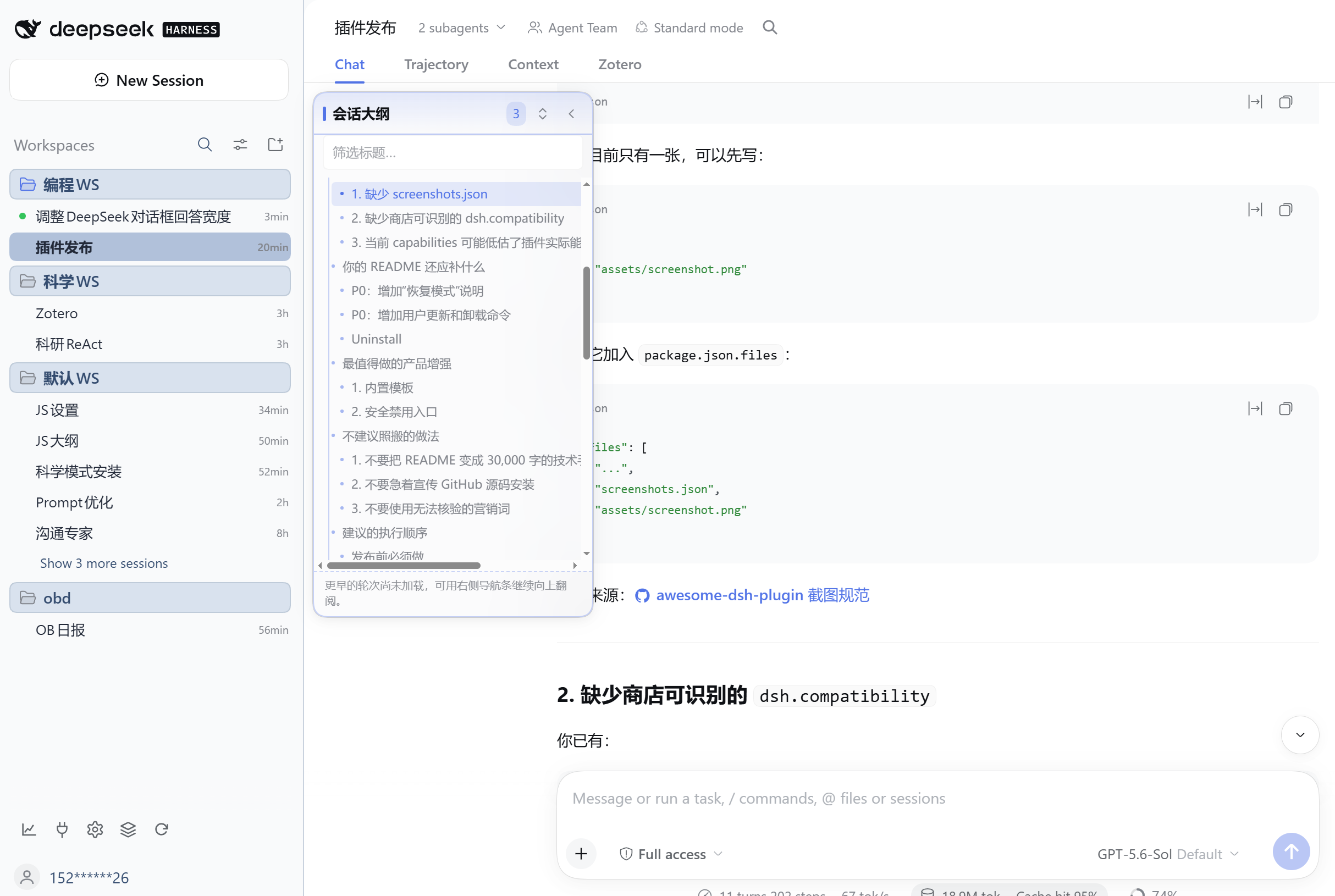Start a New Session
1335x896 pixels.
148,79
